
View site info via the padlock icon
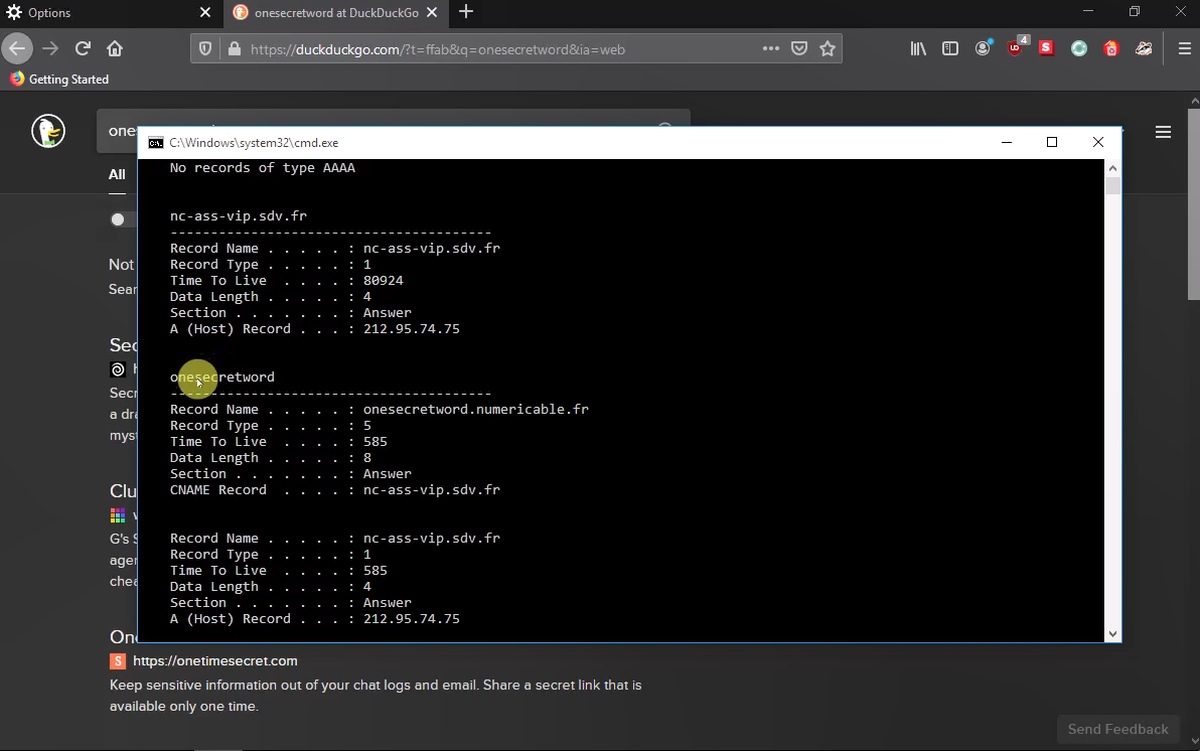click(x=234, y=48)
